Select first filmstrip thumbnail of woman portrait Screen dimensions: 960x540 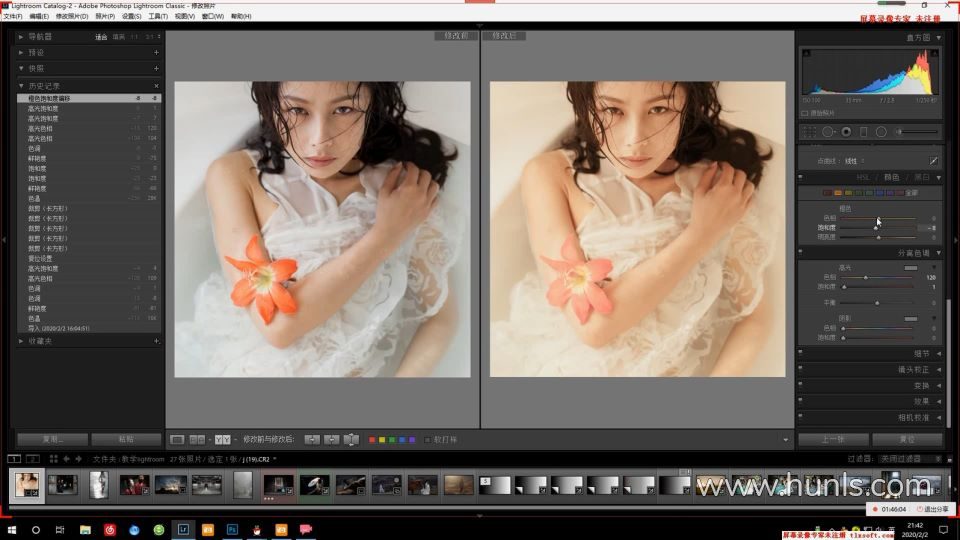(27, 485)
